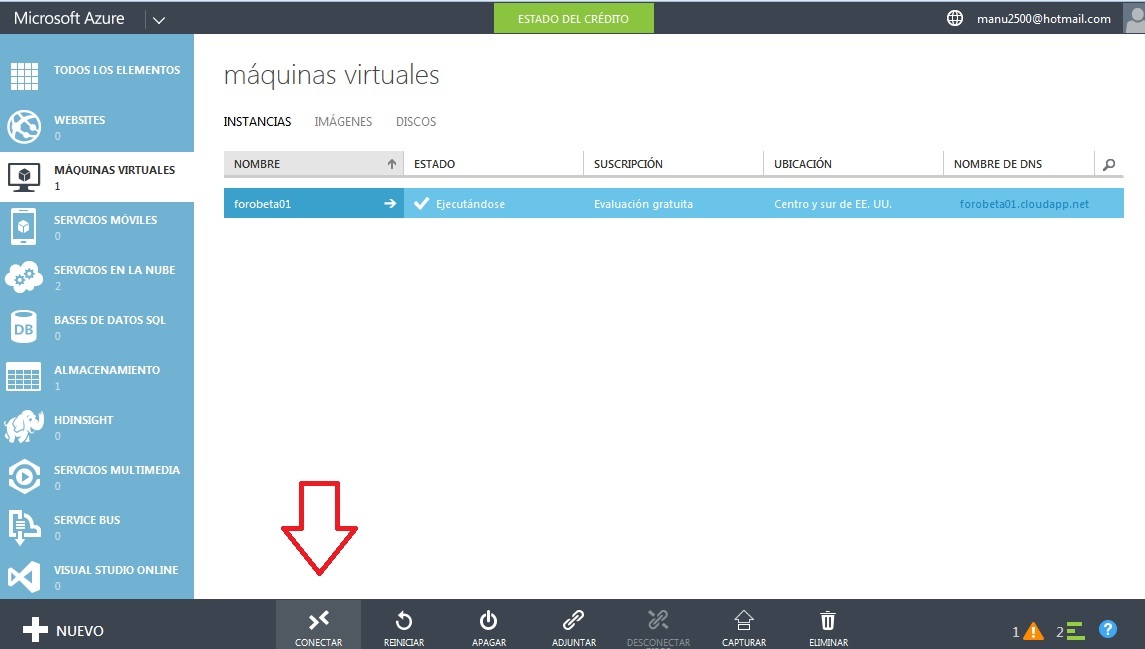The width and height of the screenshot is (1145, 649).
Task: Open forobeta01.cloudapp.net DNS link
Action: tap(1024, 204)
